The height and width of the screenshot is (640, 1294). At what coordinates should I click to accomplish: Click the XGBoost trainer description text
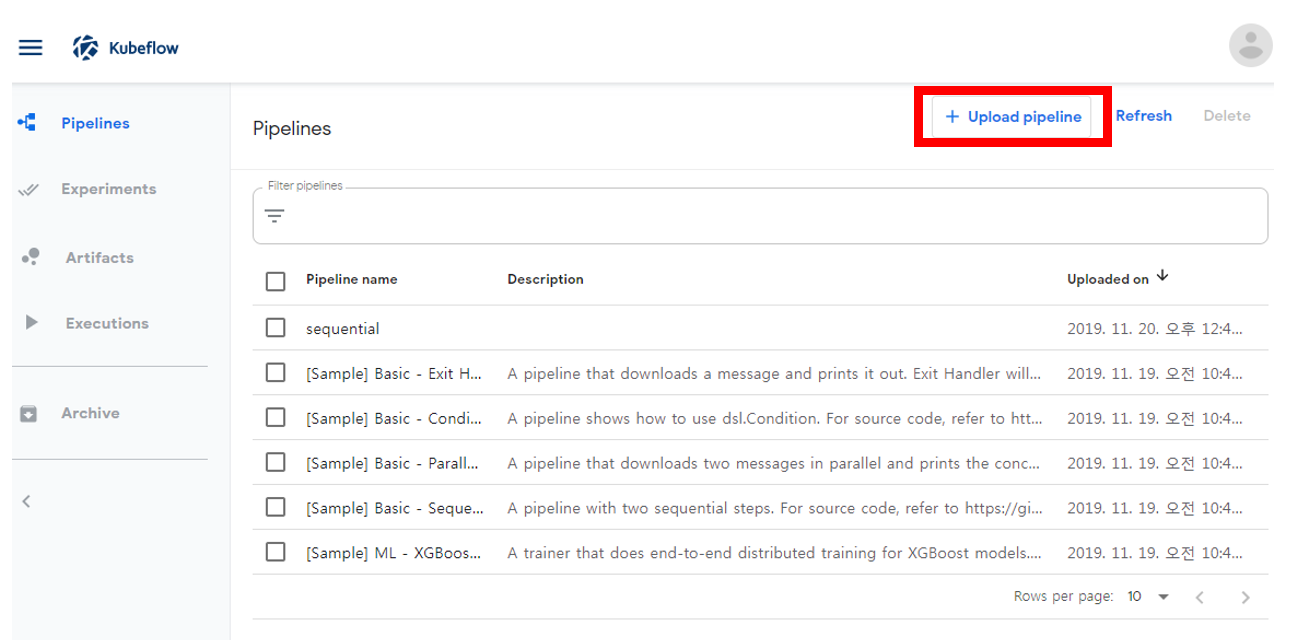pyautogui.click(x=775, y=553)
